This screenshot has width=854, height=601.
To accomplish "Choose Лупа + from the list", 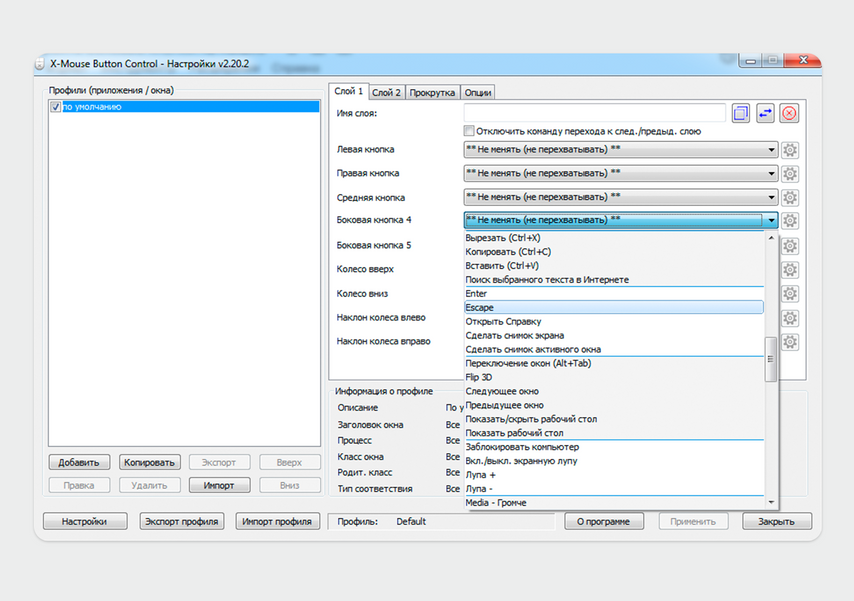I will point(614,475).
